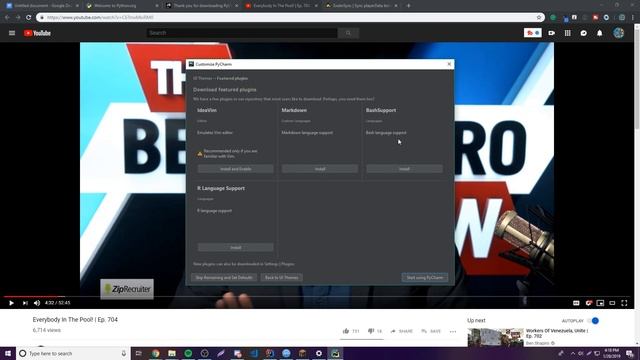Click Install and Enable for IdeaVim

236,169
